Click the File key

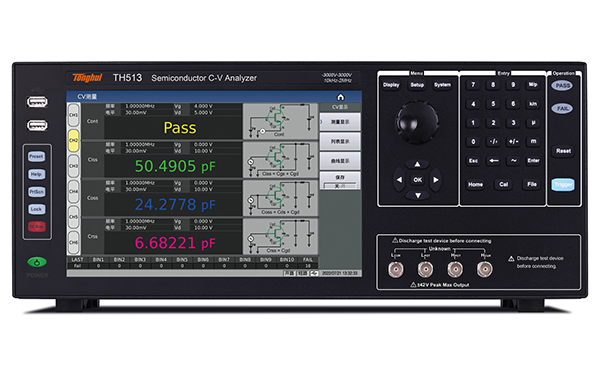[532, 184]
